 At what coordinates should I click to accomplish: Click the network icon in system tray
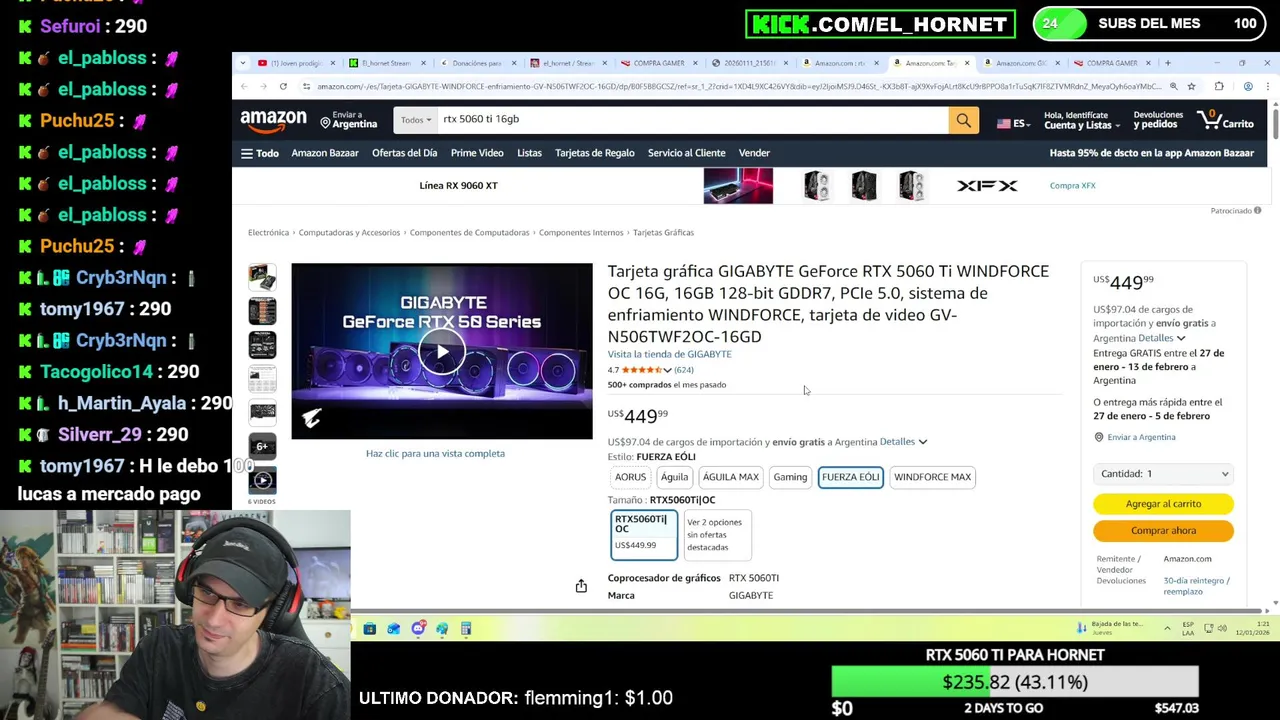click(1209, 628)
